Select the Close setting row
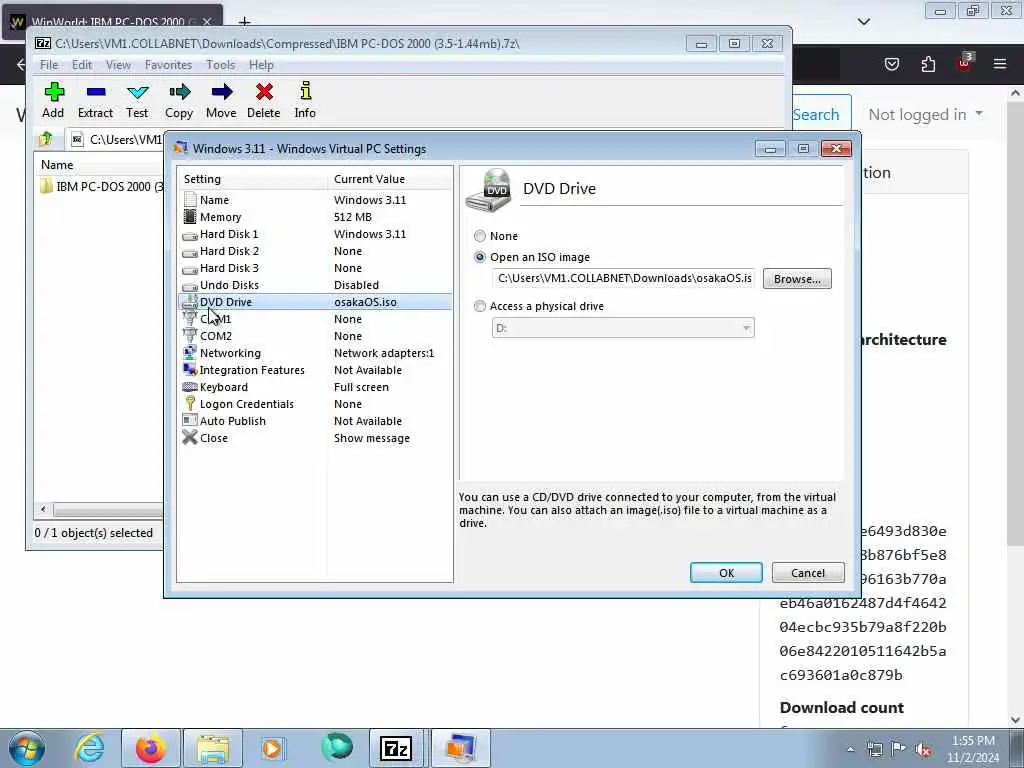The image size is (1024, 768). tap(315, 438)
